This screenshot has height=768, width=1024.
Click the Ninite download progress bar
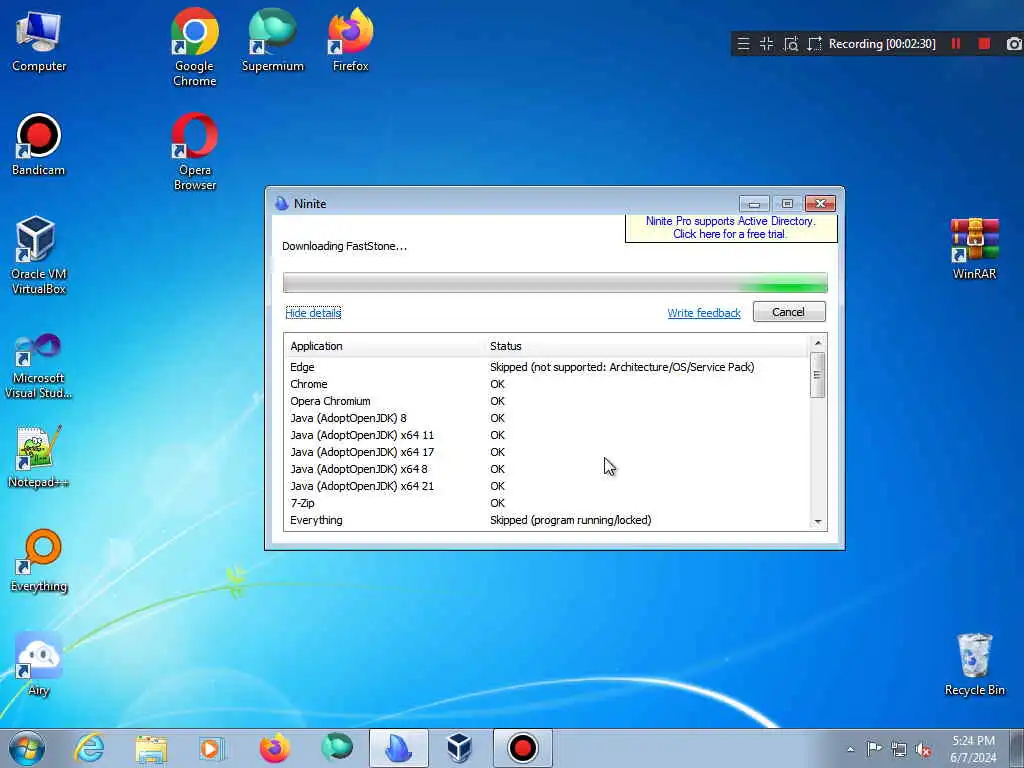pyautogui.click(x=555, y=283)
